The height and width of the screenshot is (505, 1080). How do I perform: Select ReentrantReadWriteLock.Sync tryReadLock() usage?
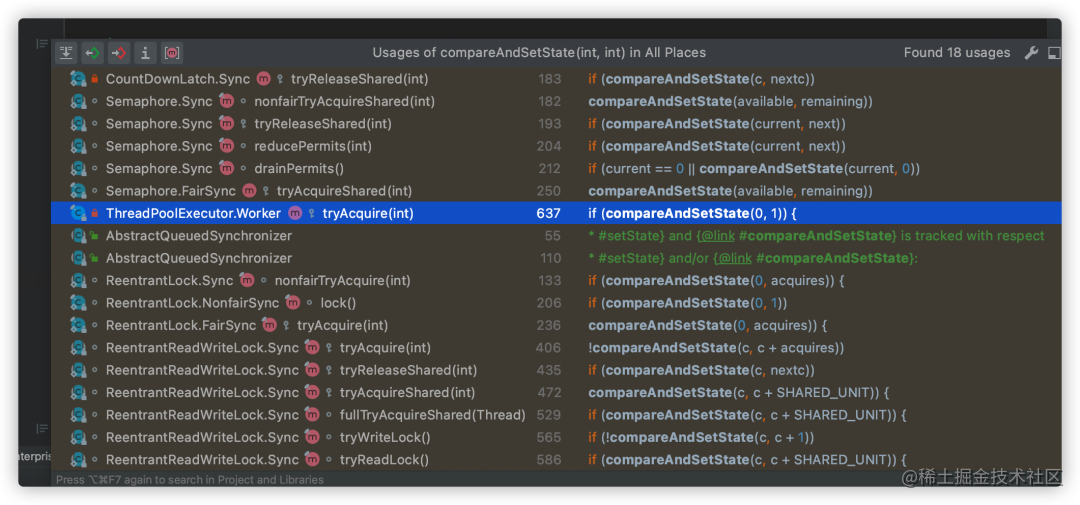point(556,460)
